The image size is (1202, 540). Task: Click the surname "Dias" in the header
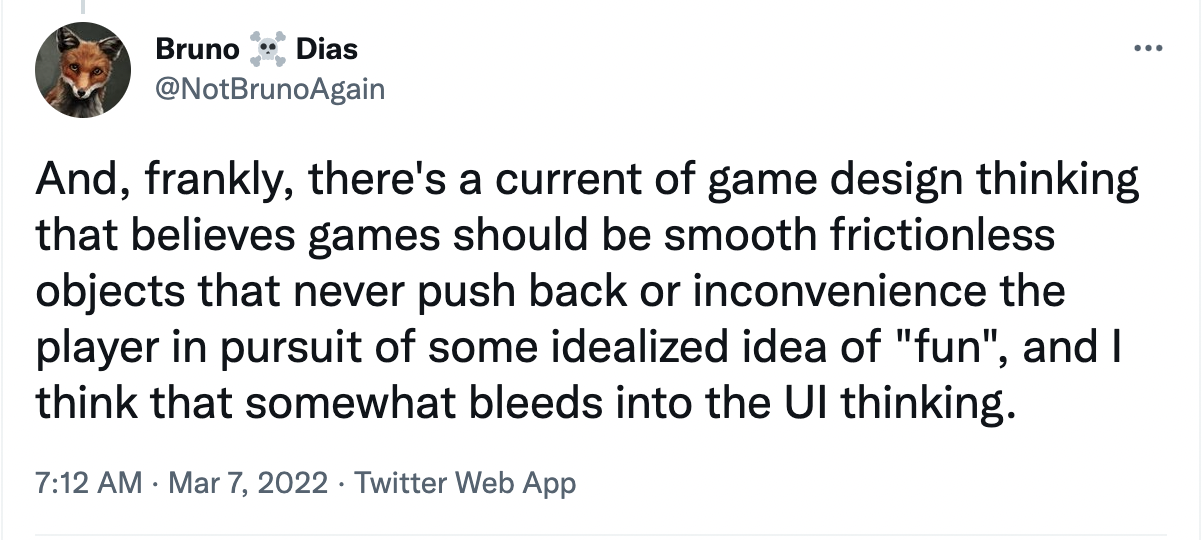click(328, 49)
